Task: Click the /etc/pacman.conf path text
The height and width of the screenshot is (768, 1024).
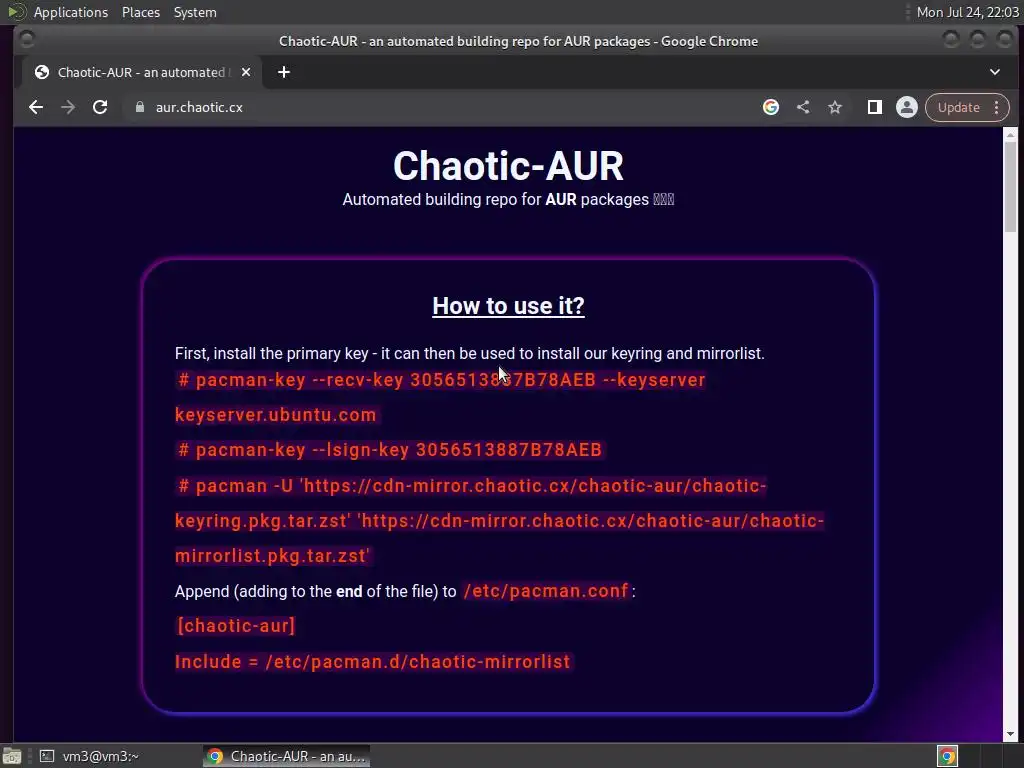Action: (x=546, y=591)
